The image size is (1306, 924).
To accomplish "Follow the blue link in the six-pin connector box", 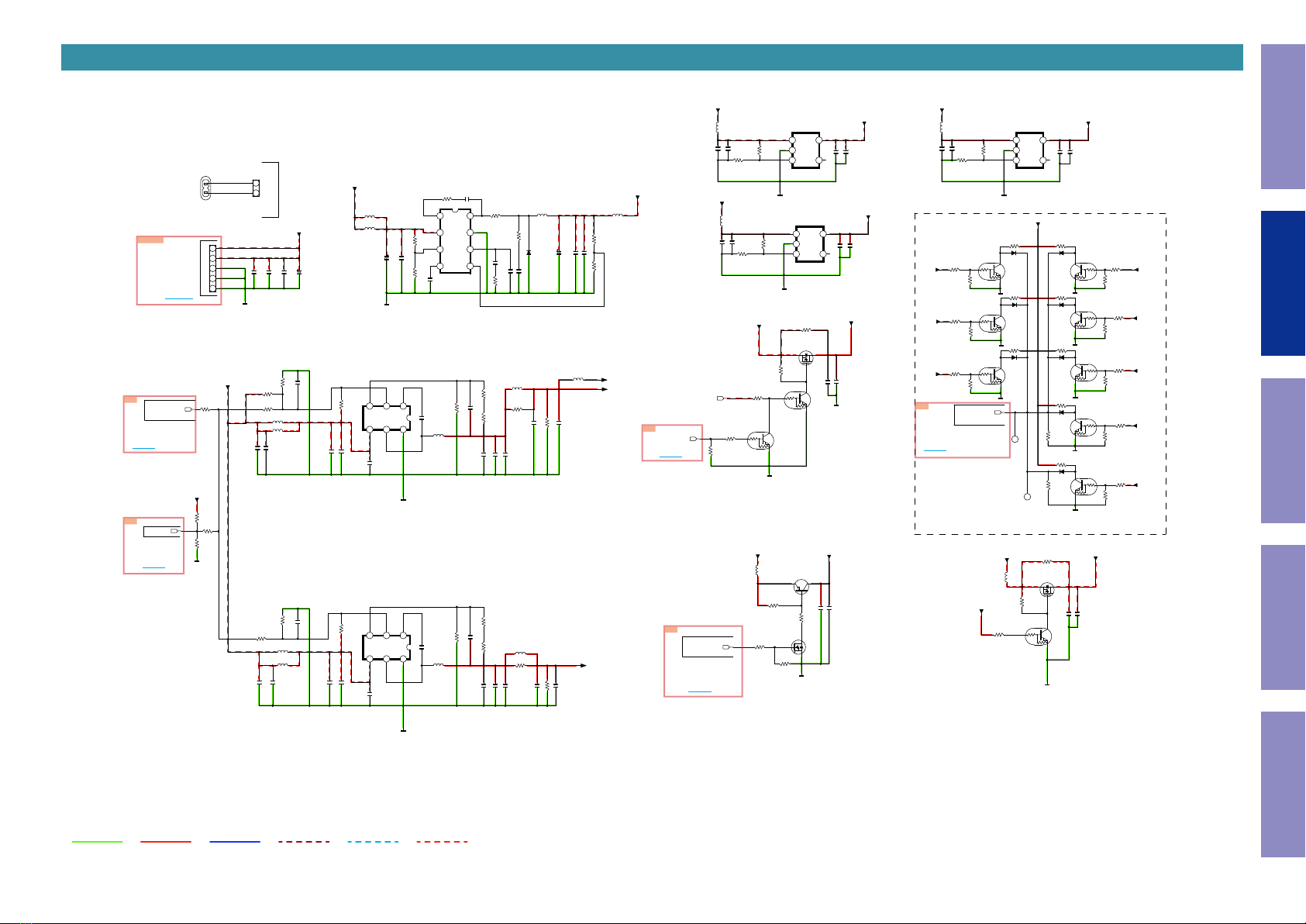I will point(178,298).
